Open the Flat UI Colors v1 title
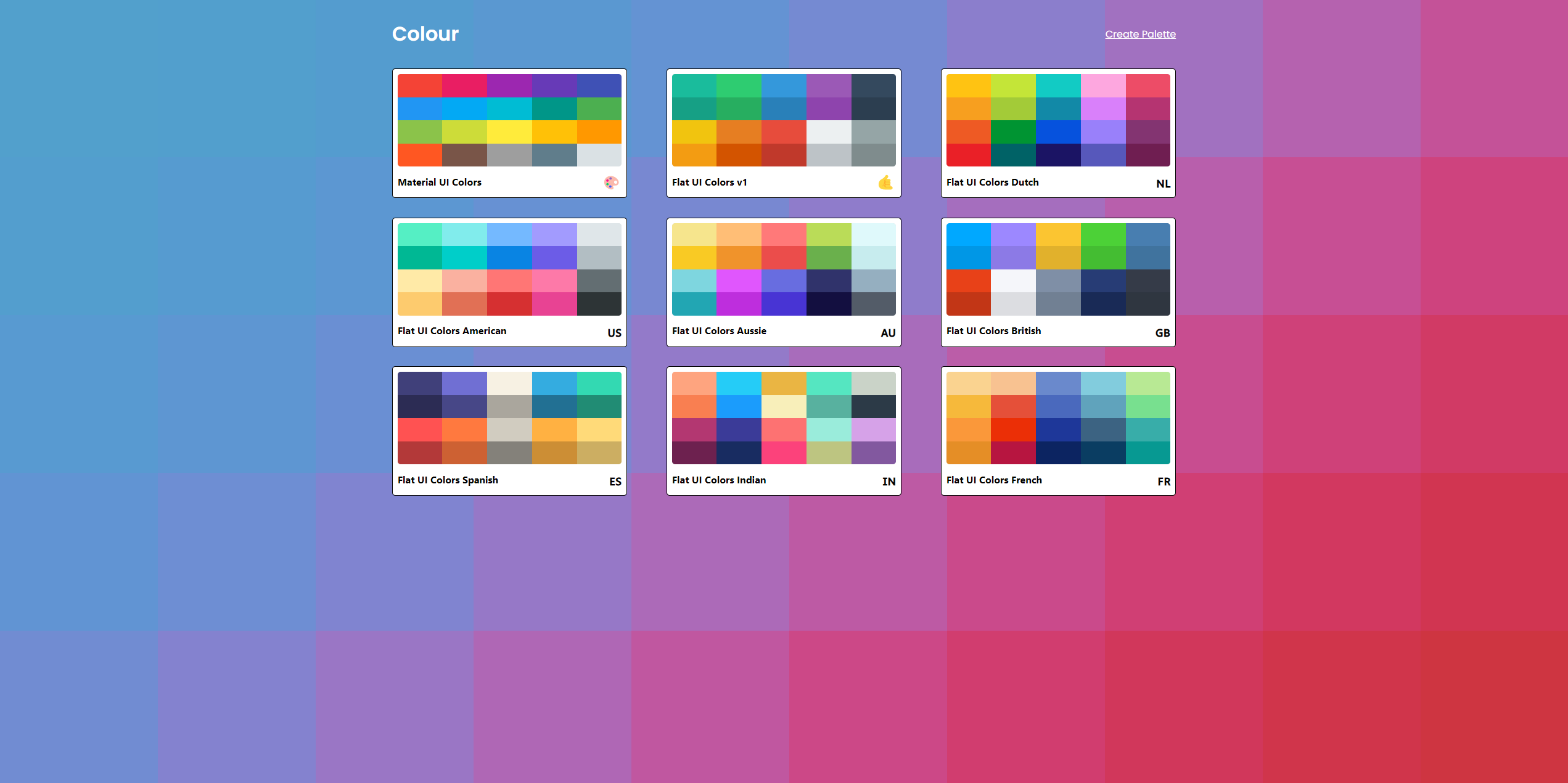 (x=709, y=182)
